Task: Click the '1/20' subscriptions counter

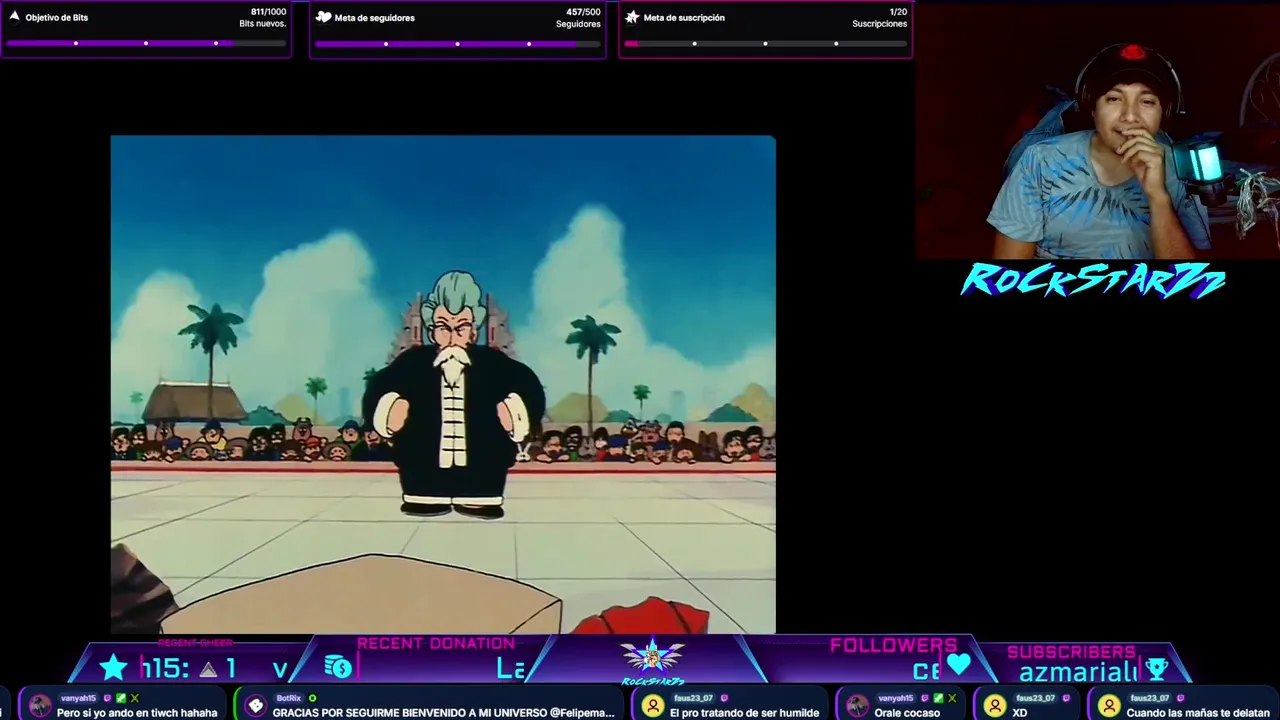Action: tap(898, 12)
